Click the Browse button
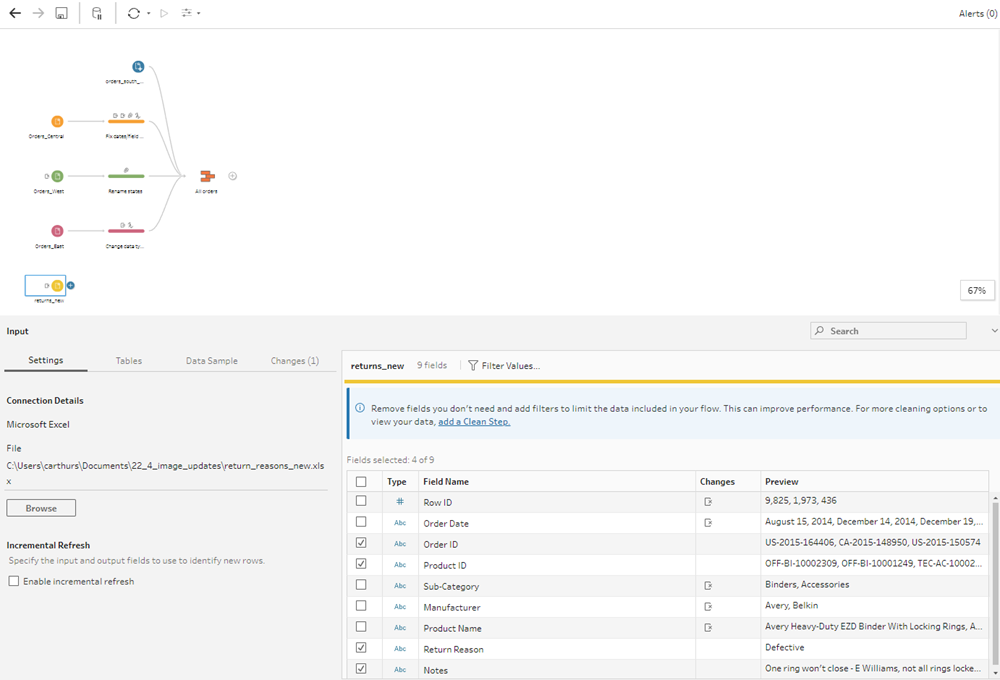This screenshot has width=1000, height=680. point(41,508)
